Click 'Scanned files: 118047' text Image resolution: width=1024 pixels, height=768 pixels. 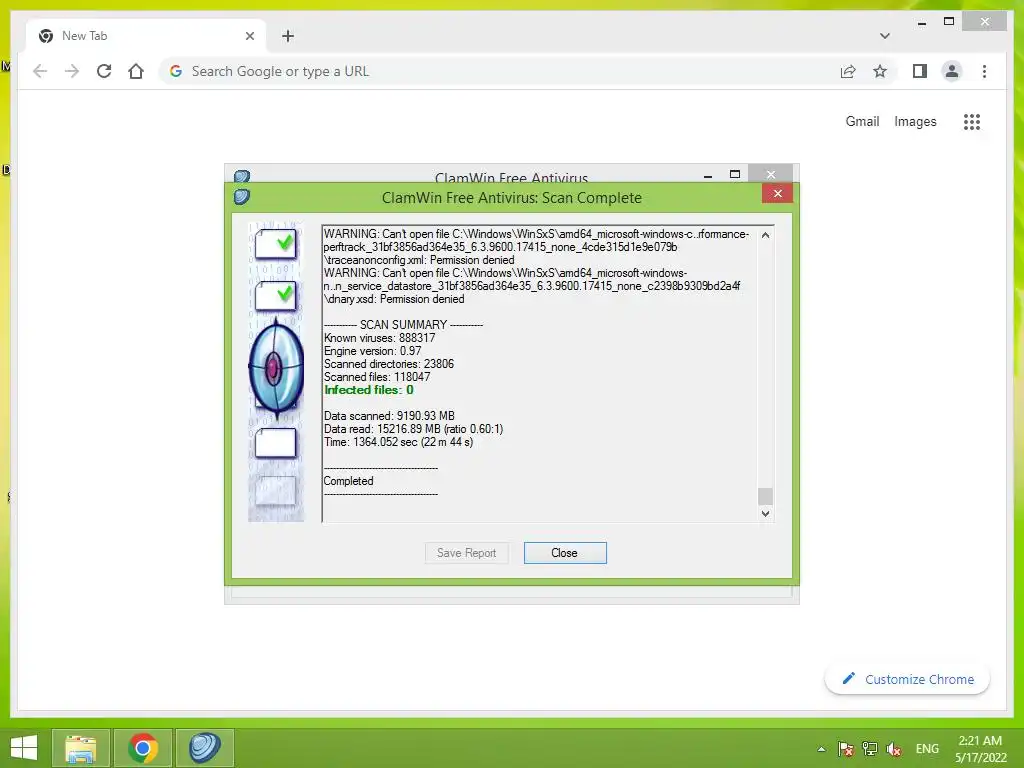click(377, 377)
